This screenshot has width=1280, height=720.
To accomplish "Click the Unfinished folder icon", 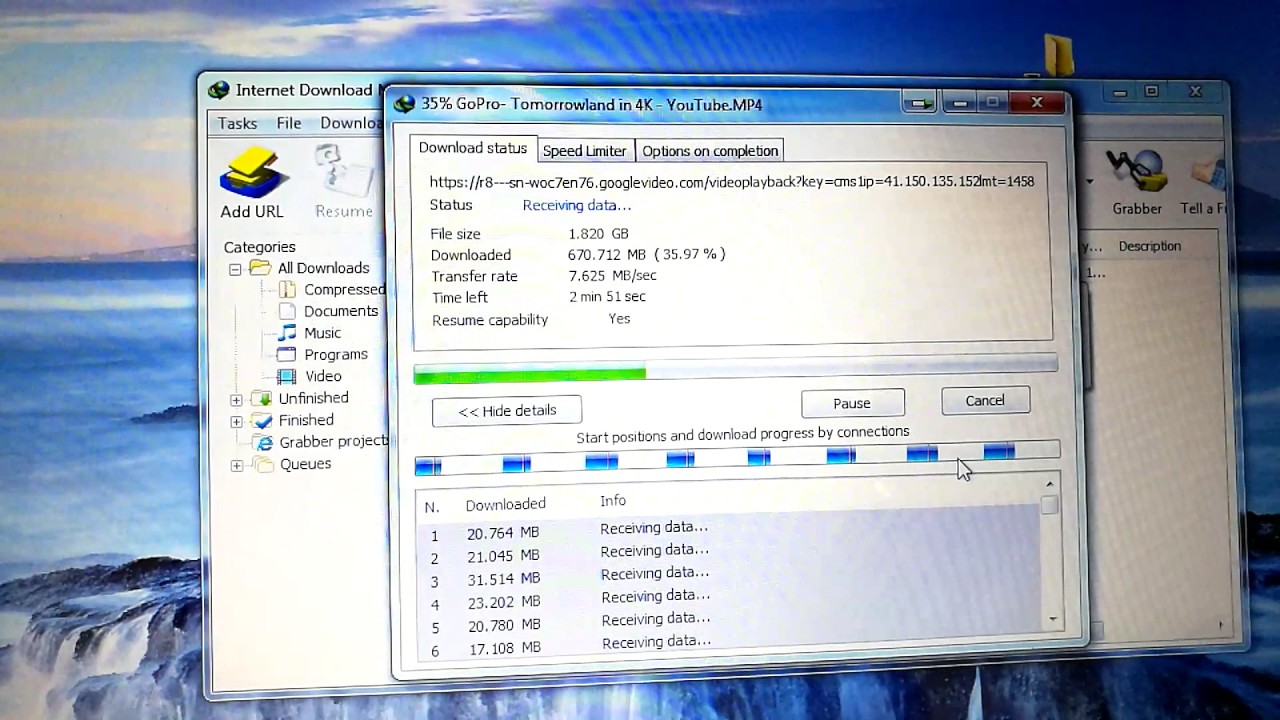I will [x=262, y=398].
